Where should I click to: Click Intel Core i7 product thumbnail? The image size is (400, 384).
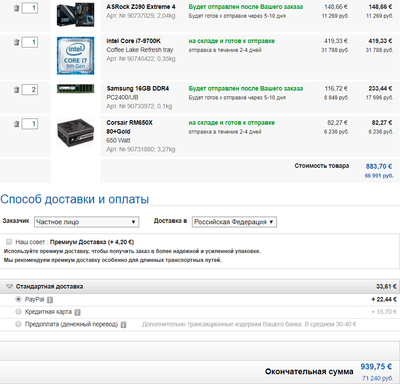[75, 56]
